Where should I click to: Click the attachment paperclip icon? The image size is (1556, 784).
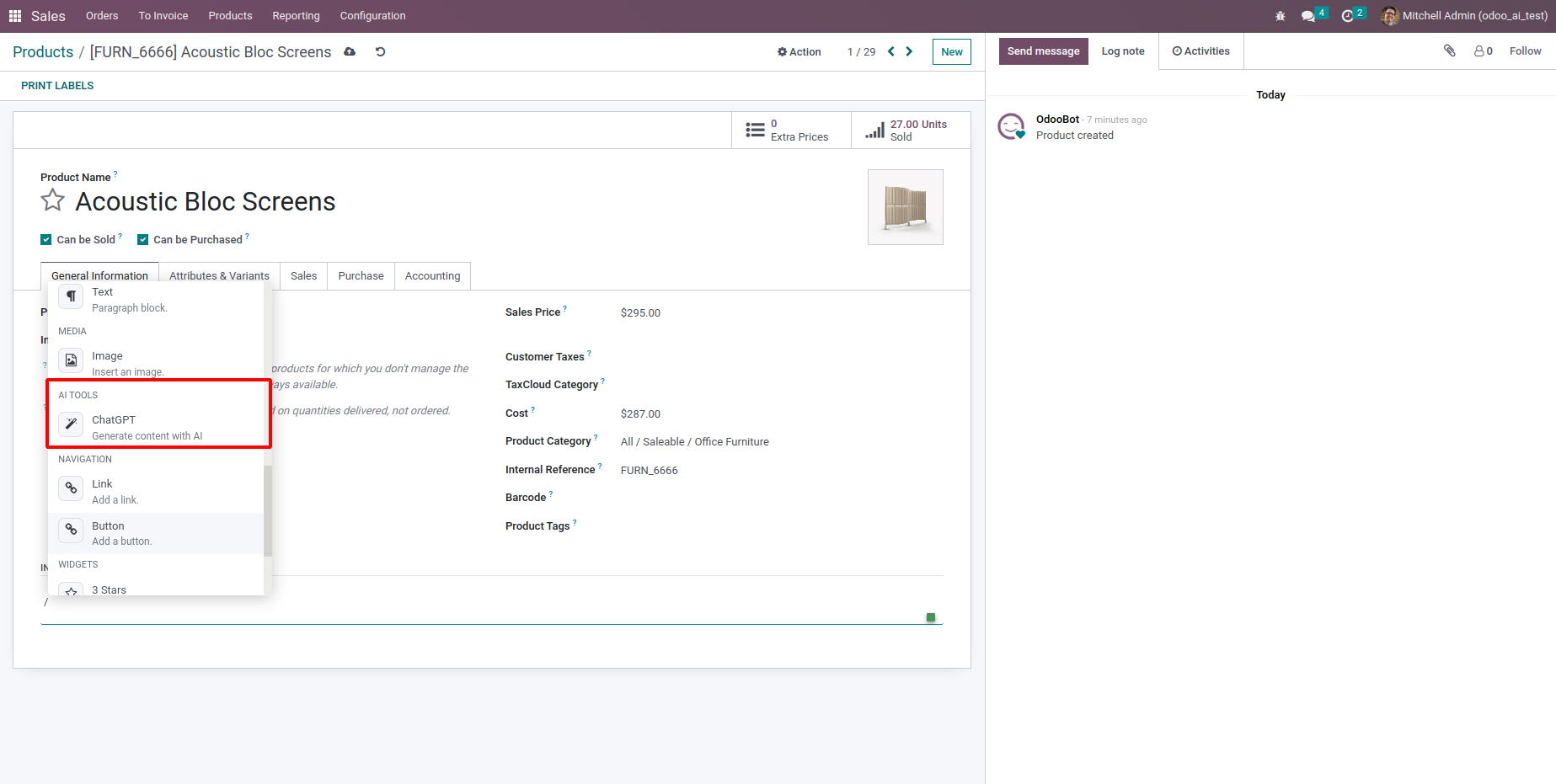tap(1450, 51)
